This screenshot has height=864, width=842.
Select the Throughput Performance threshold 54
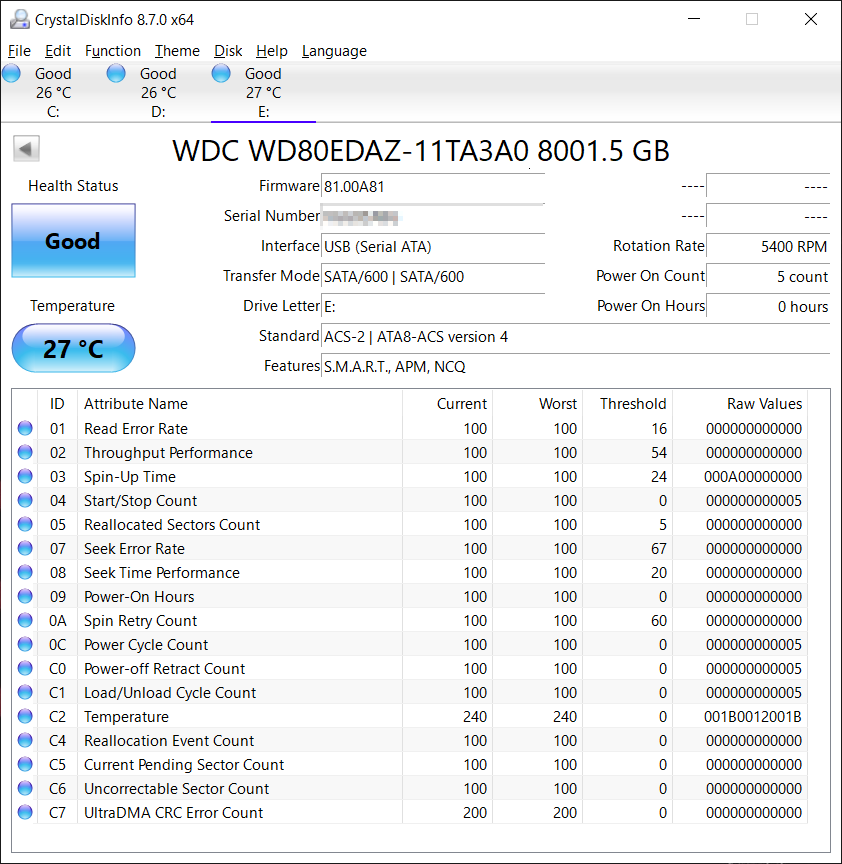point(659,453)
